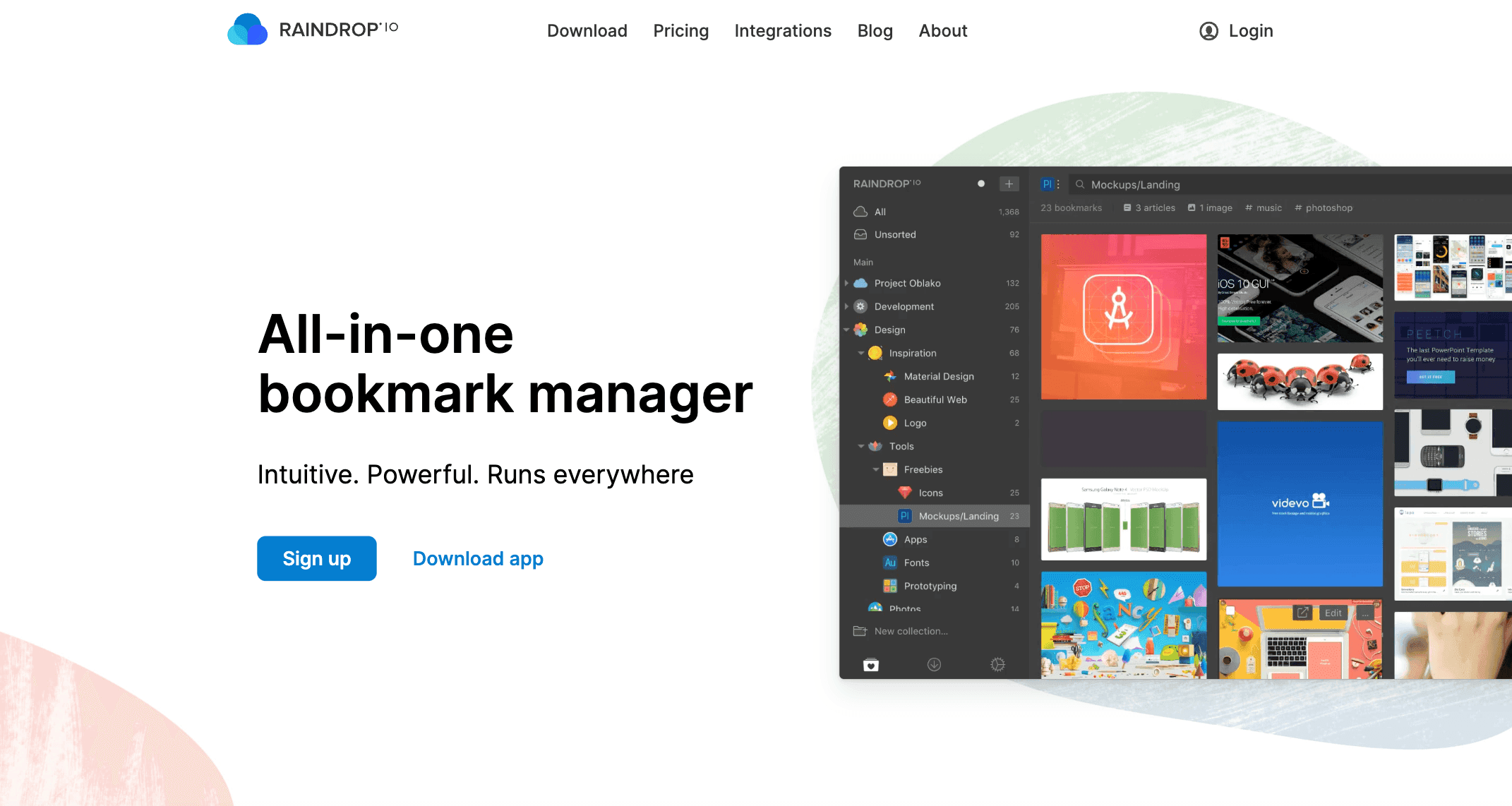Click the RAINDROP.IO title in app sidebar

[887, 184]
